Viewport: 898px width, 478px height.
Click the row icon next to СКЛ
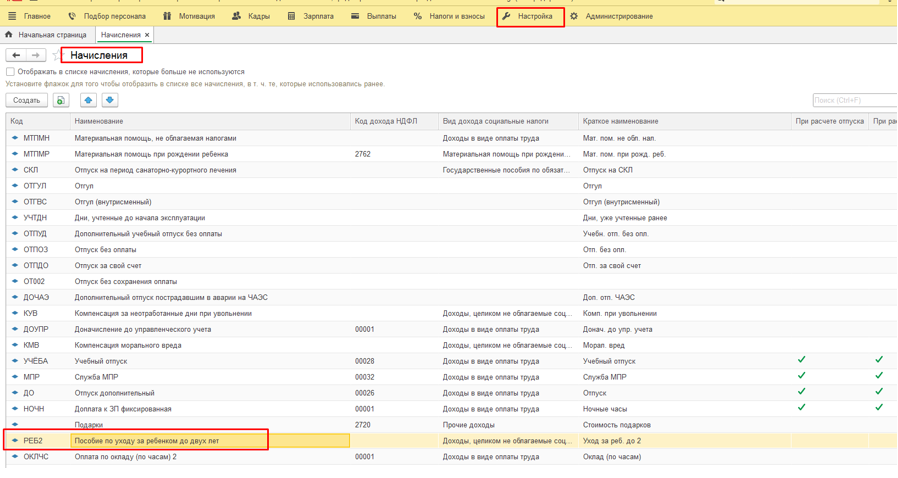15,170
